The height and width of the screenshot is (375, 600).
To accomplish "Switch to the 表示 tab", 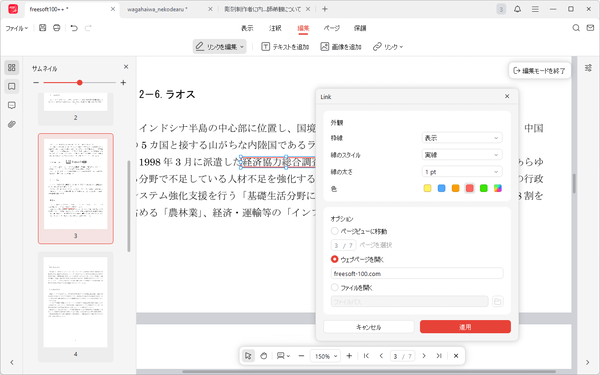I will tap(247, 28).
